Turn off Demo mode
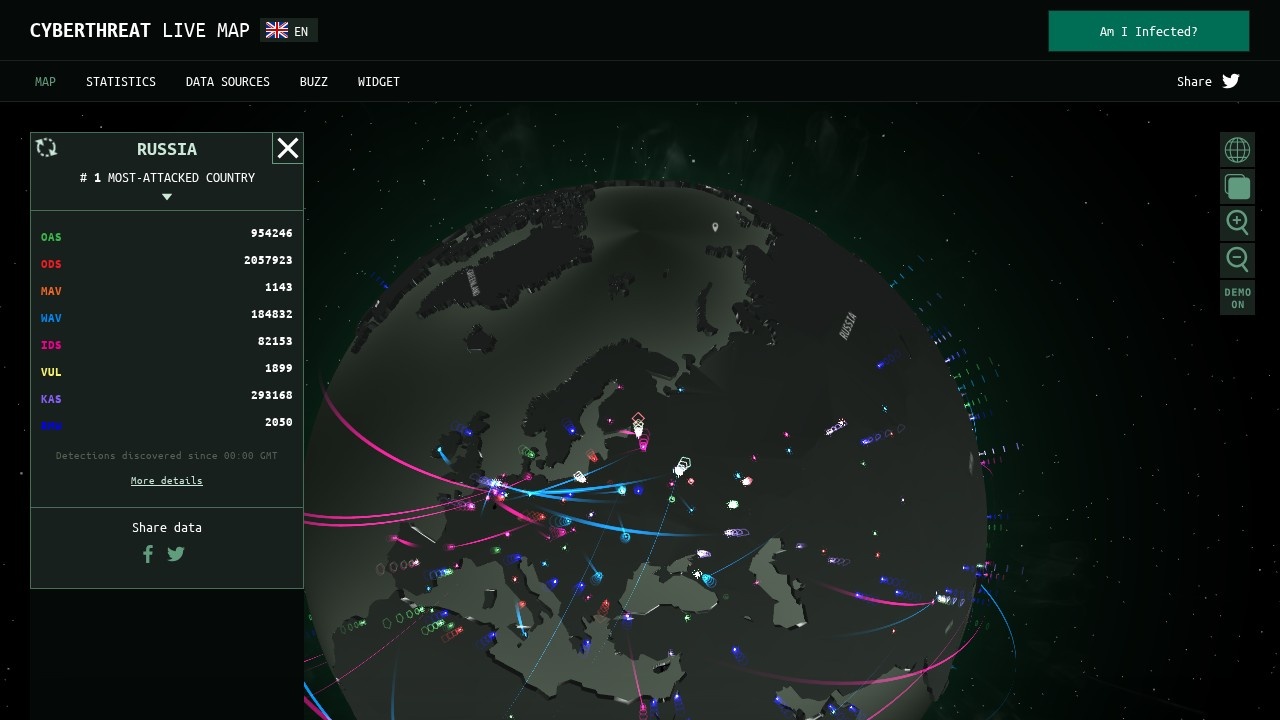 point(1237,298)
